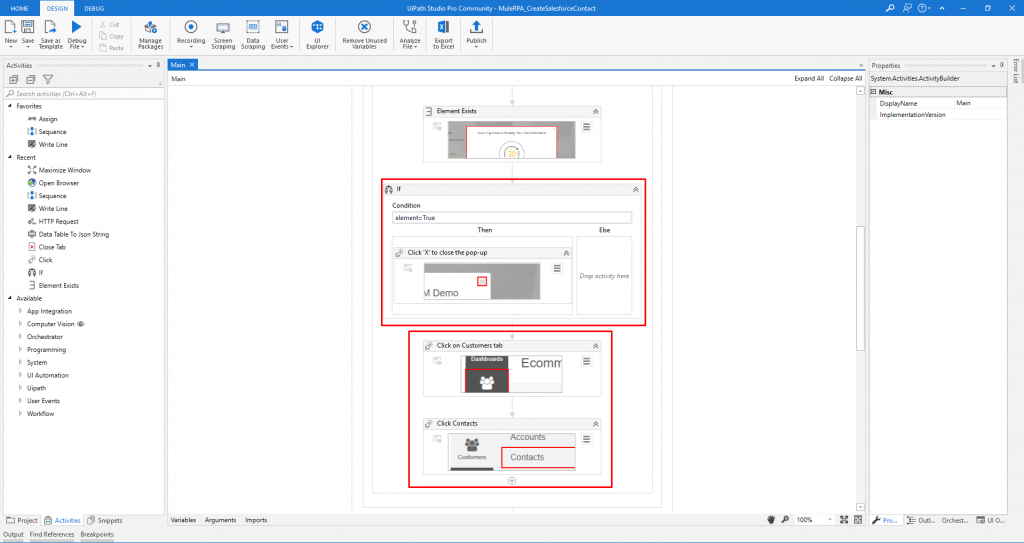Switch to Project panel tab

coord(22,520)
